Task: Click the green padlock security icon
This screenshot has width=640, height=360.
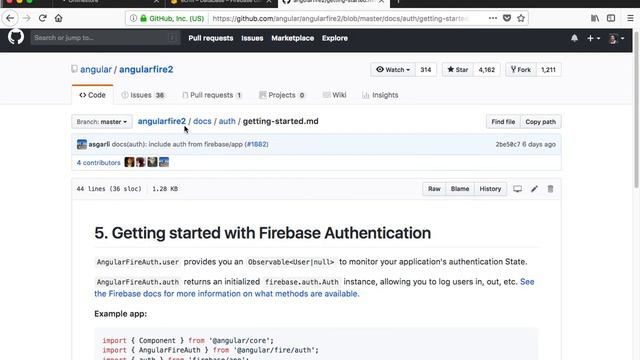Action: (x=143, y=18)
